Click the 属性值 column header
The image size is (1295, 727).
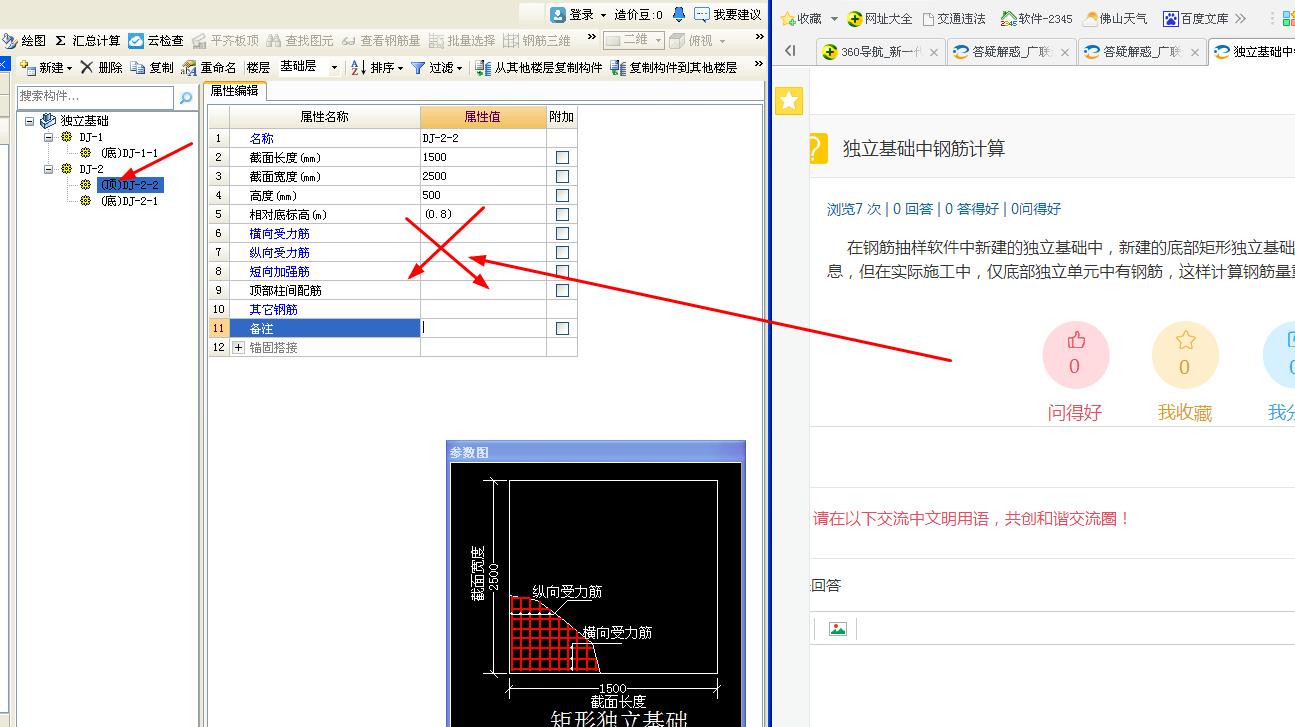point(483,117)
